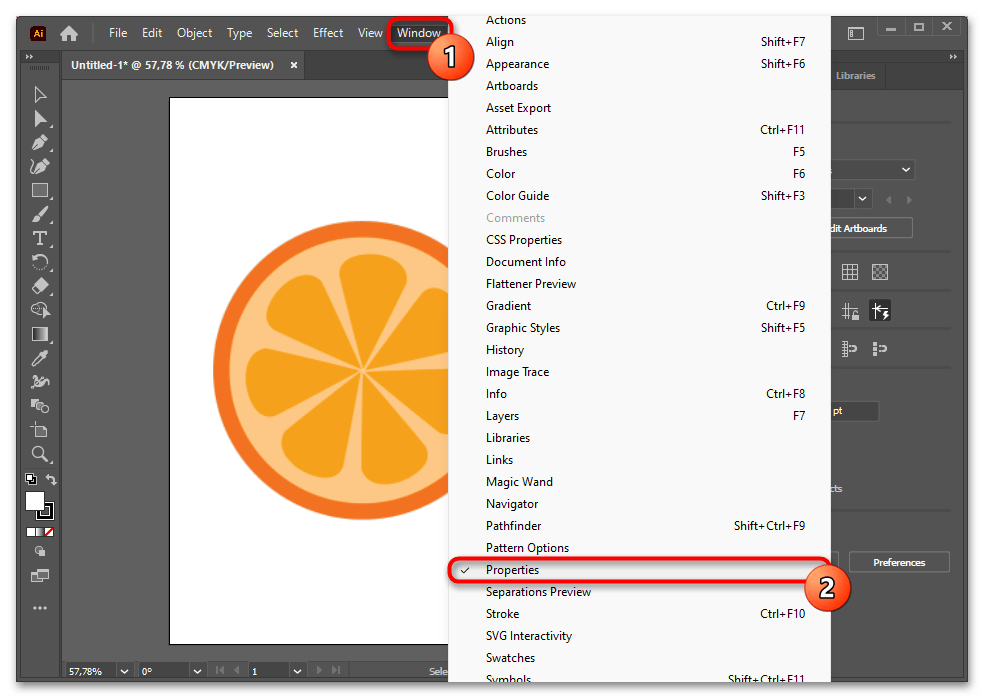Viewport: 984px width, 698px height.
Task: Click the Preferences button
Action: click(x=898, y=562)
